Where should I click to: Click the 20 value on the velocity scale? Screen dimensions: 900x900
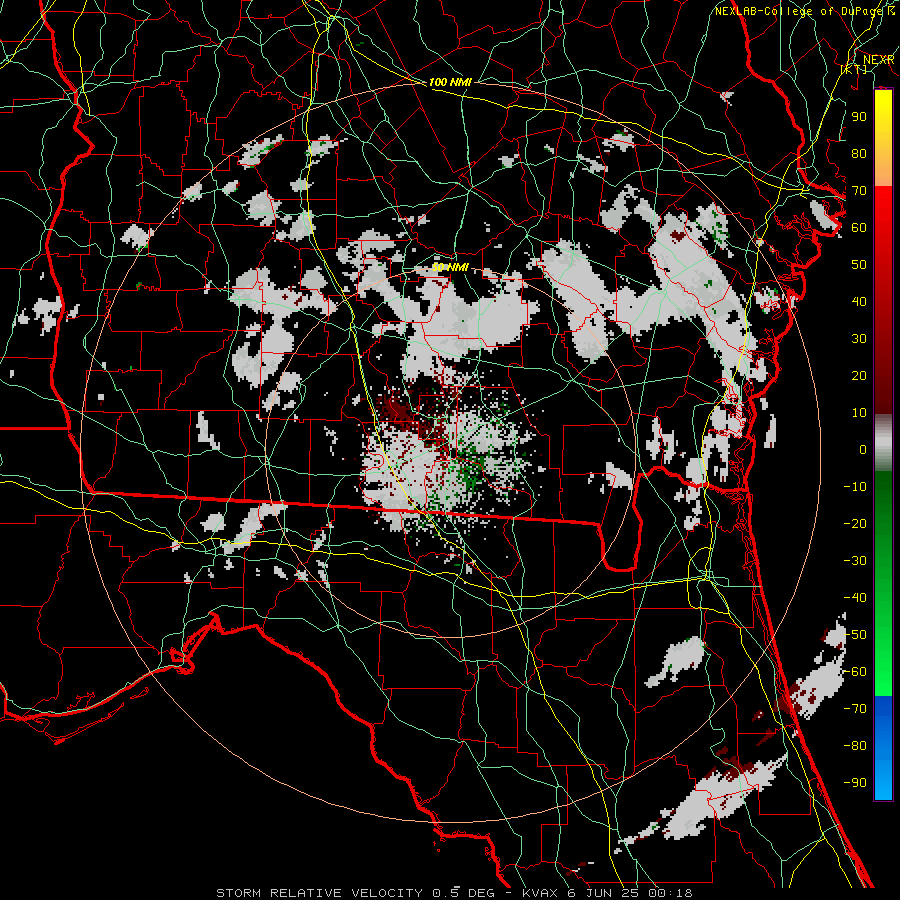click(x=859, y=375)
